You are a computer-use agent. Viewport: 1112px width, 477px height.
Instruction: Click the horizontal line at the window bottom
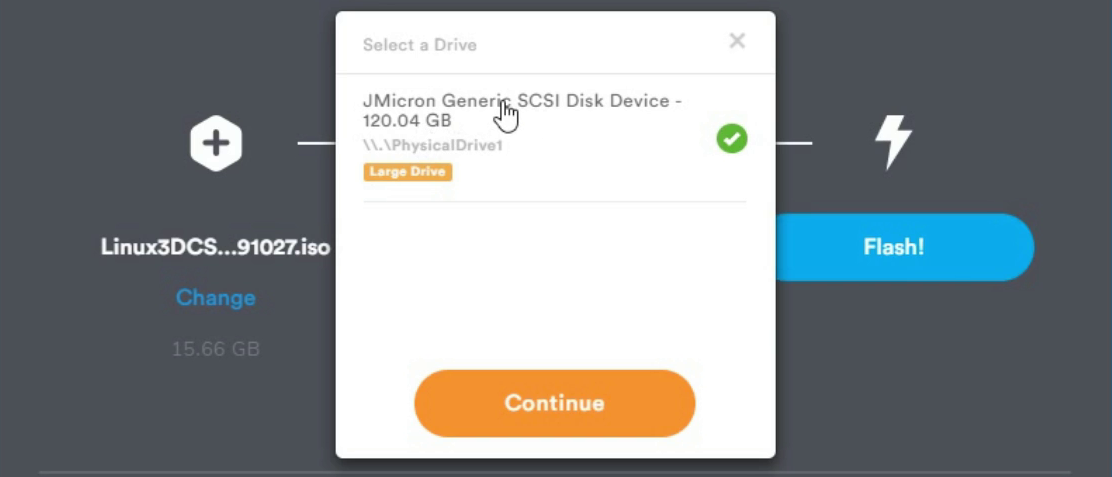click(555, 472)
